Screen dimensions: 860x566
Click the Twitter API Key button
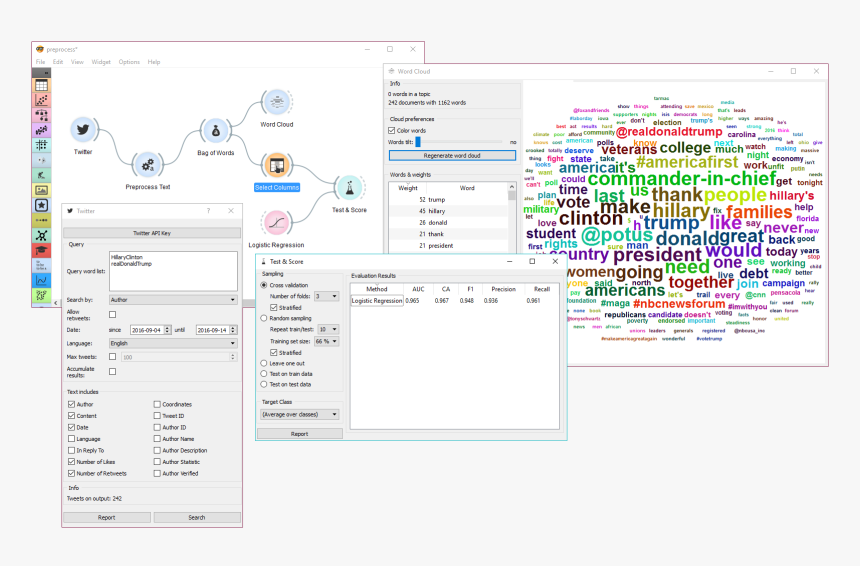click(152, 233)
